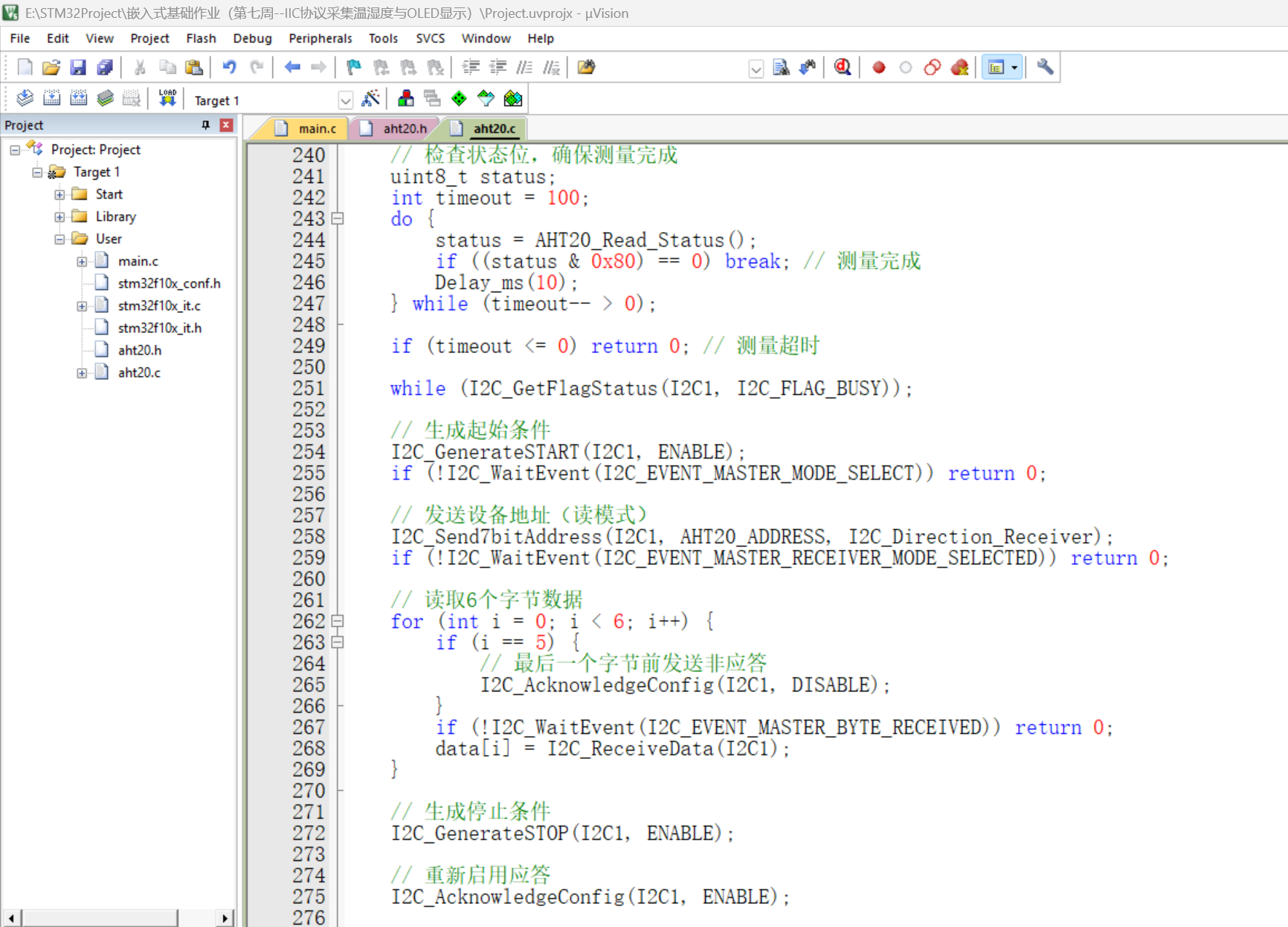This screenshot has width=1288, height=927.
Task: Close the Project panel with the red X
Action: [226, 125]
